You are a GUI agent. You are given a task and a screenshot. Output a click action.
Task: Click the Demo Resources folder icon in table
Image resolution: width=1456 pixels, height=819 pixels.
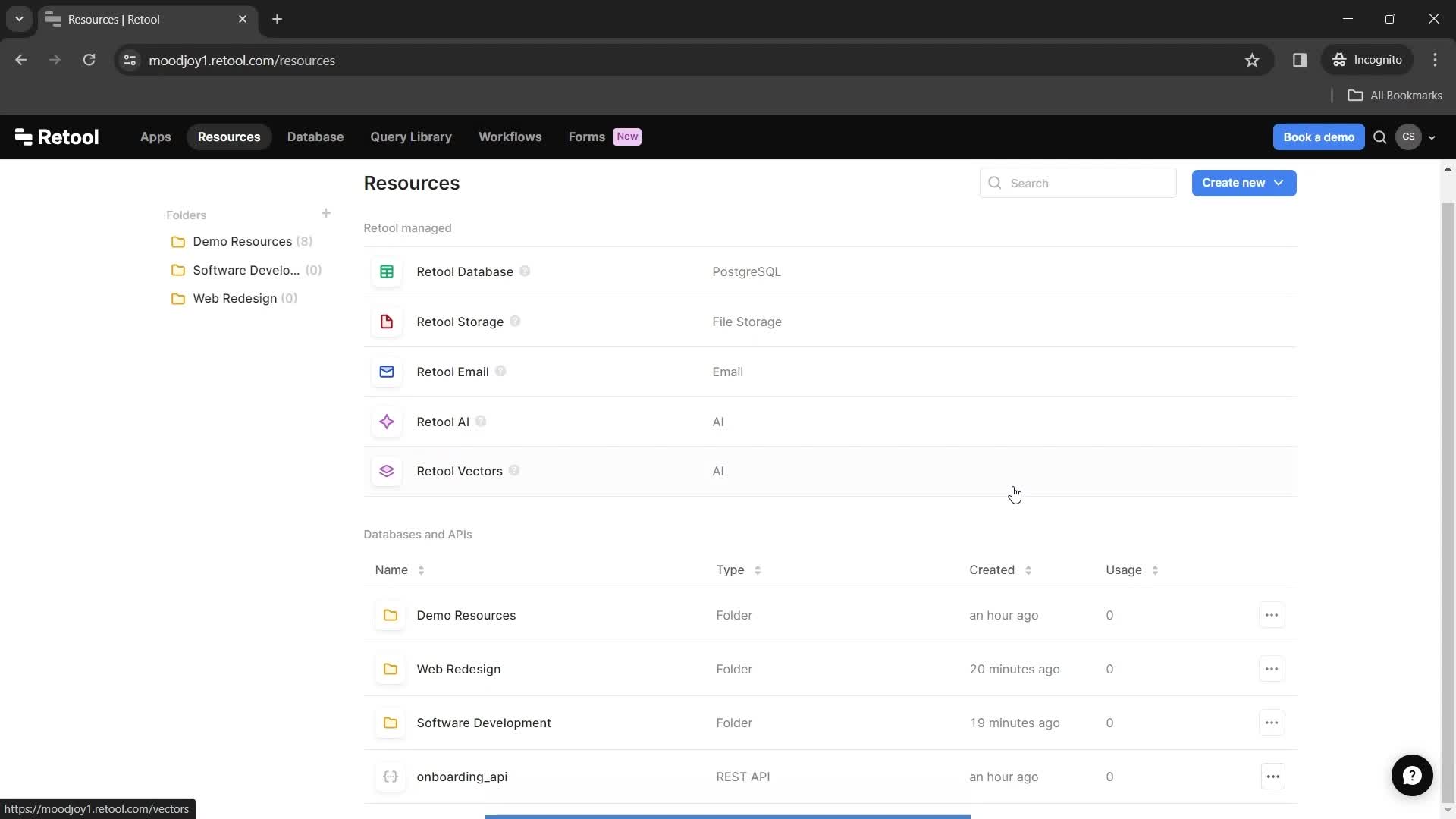click(x=391, y=615)
